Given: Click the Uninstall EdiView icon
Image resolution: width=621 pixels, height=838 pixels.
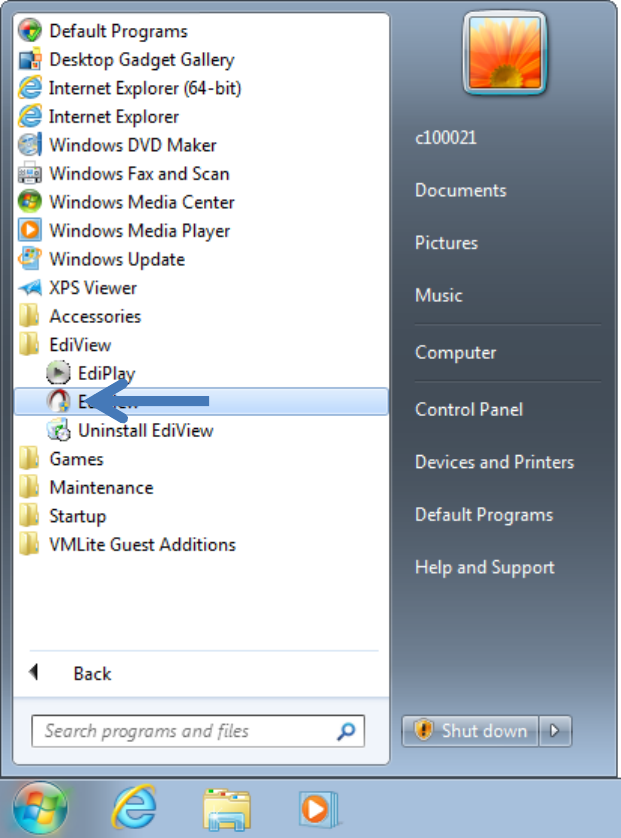Looking at the screenshot, I should click(x=58, y=430).
